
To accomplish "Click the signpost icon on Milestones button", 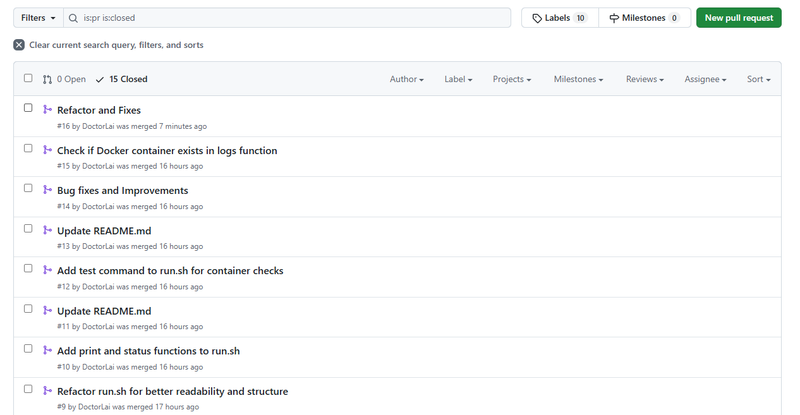I will [x=614, y=18].
